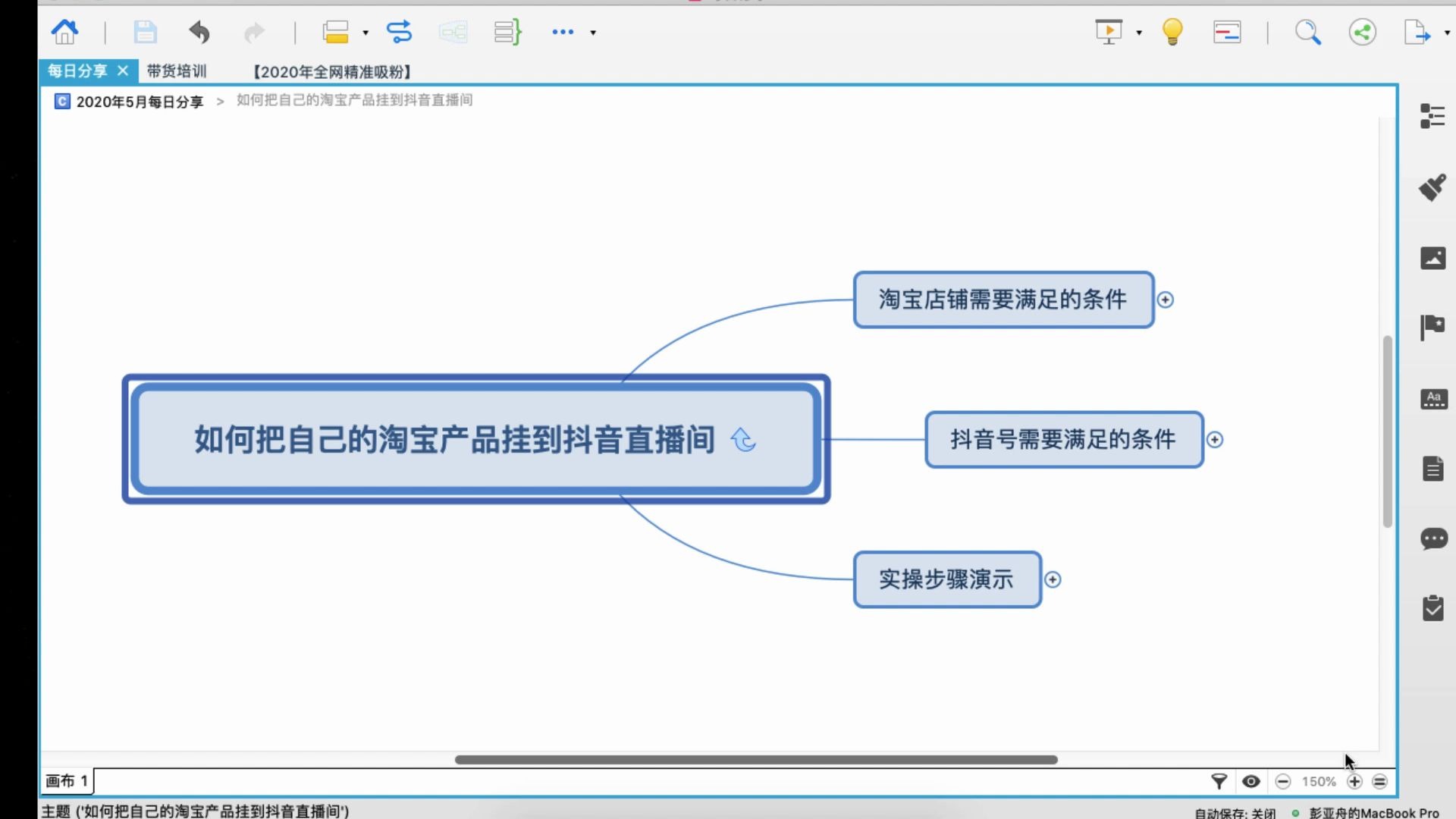Undo the last action
1456x819 pixels.
tap(199, 32)
